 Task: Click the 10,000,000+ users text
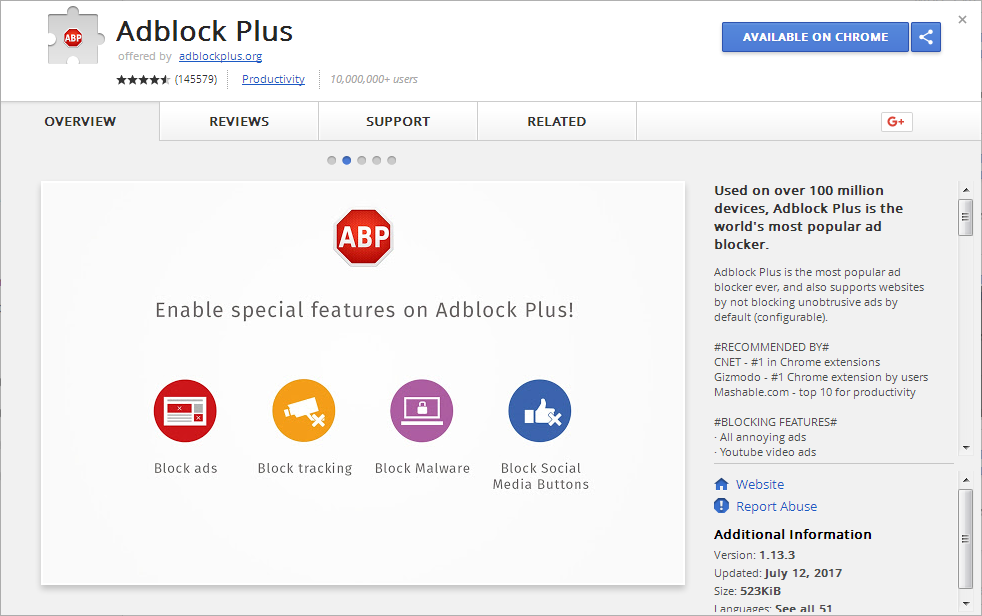tap(374, 80)
